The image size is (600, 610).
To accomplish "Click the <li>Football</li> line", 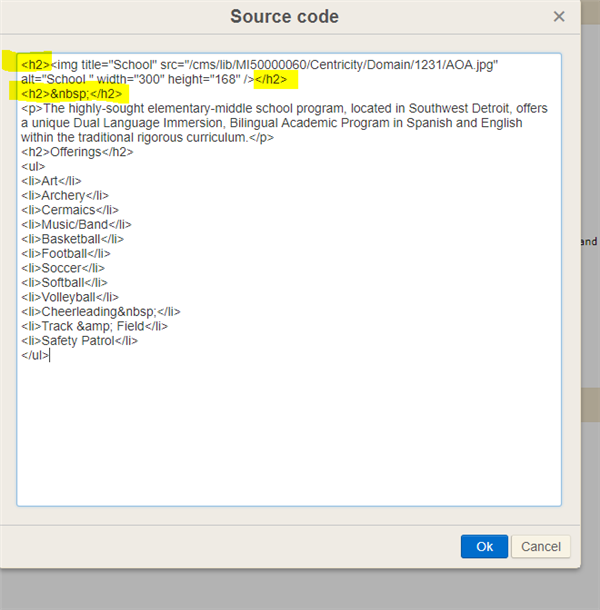I will [66, 254].
